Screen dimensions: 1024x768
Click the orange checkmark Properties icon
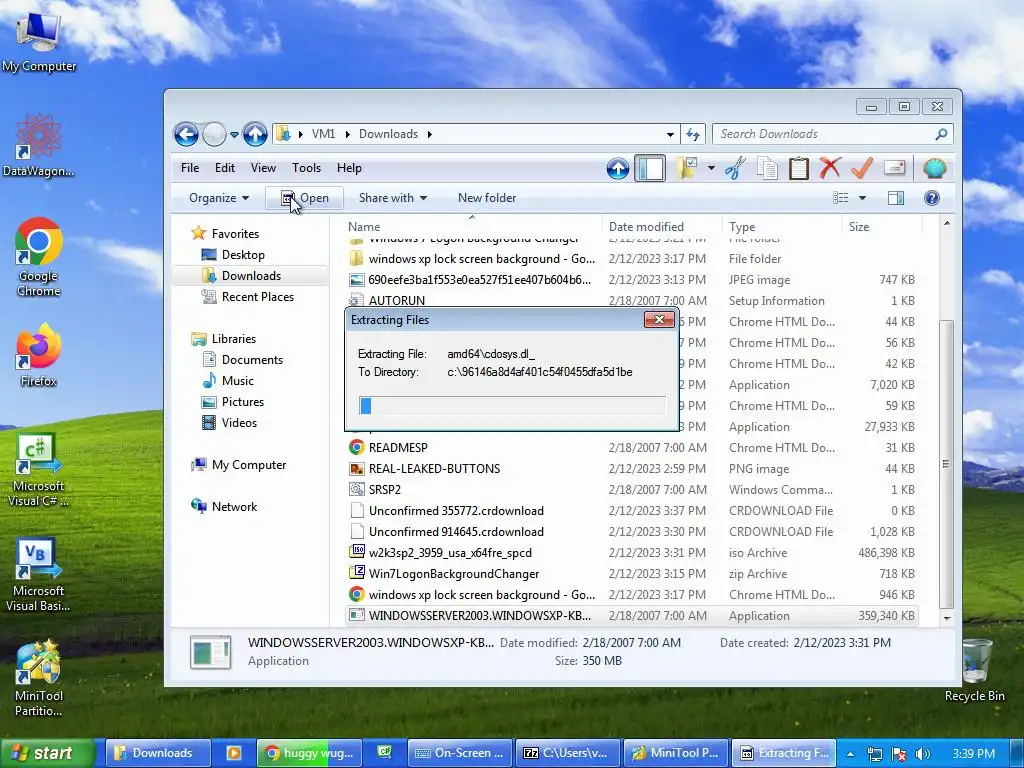[862, 168]
